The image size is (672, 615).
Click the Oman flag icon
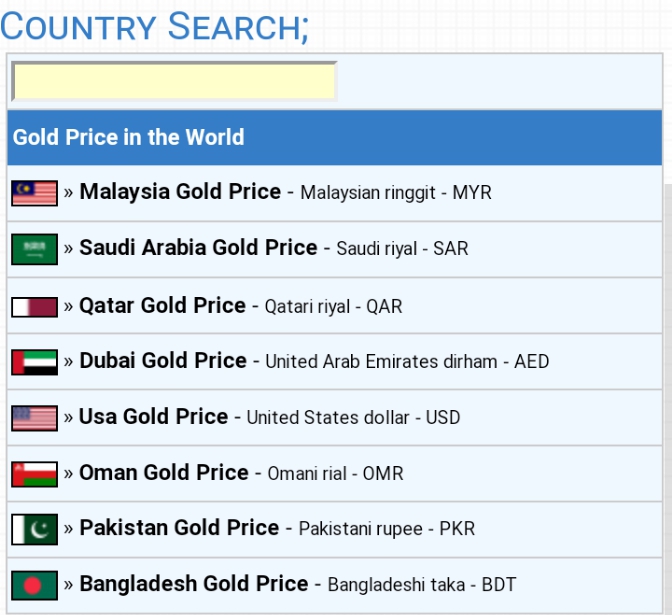pyautogui.click(x=34, y=473)
